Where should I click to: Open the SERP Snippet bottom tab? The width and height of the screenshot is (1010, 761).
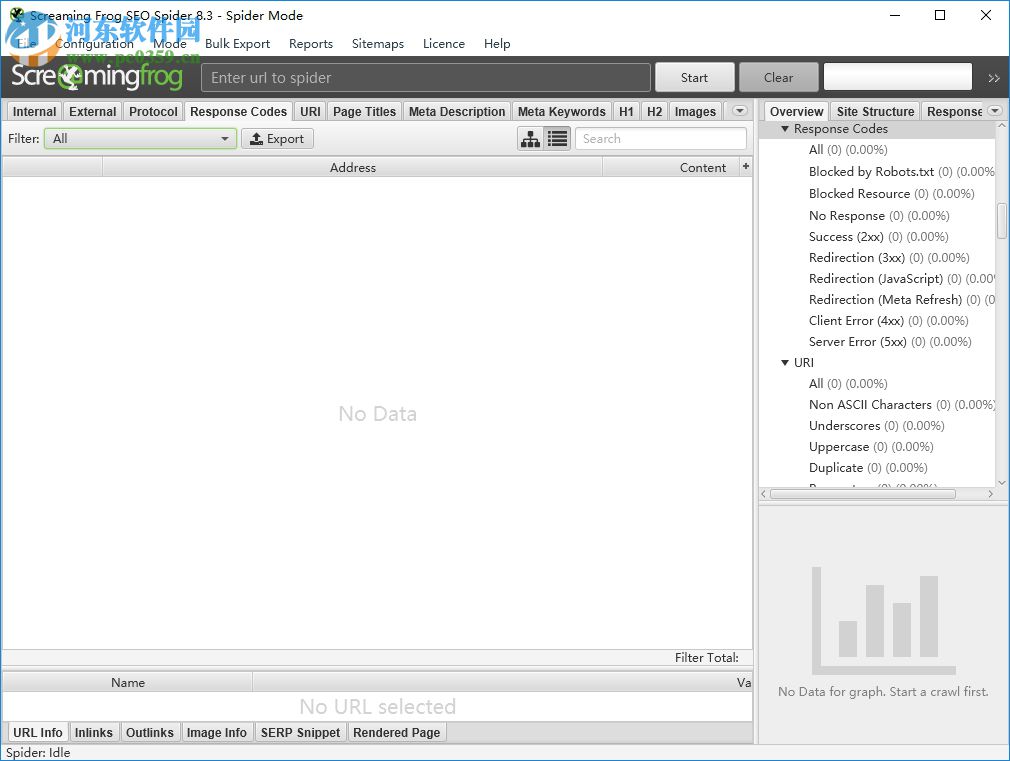[x=300, y=733]
